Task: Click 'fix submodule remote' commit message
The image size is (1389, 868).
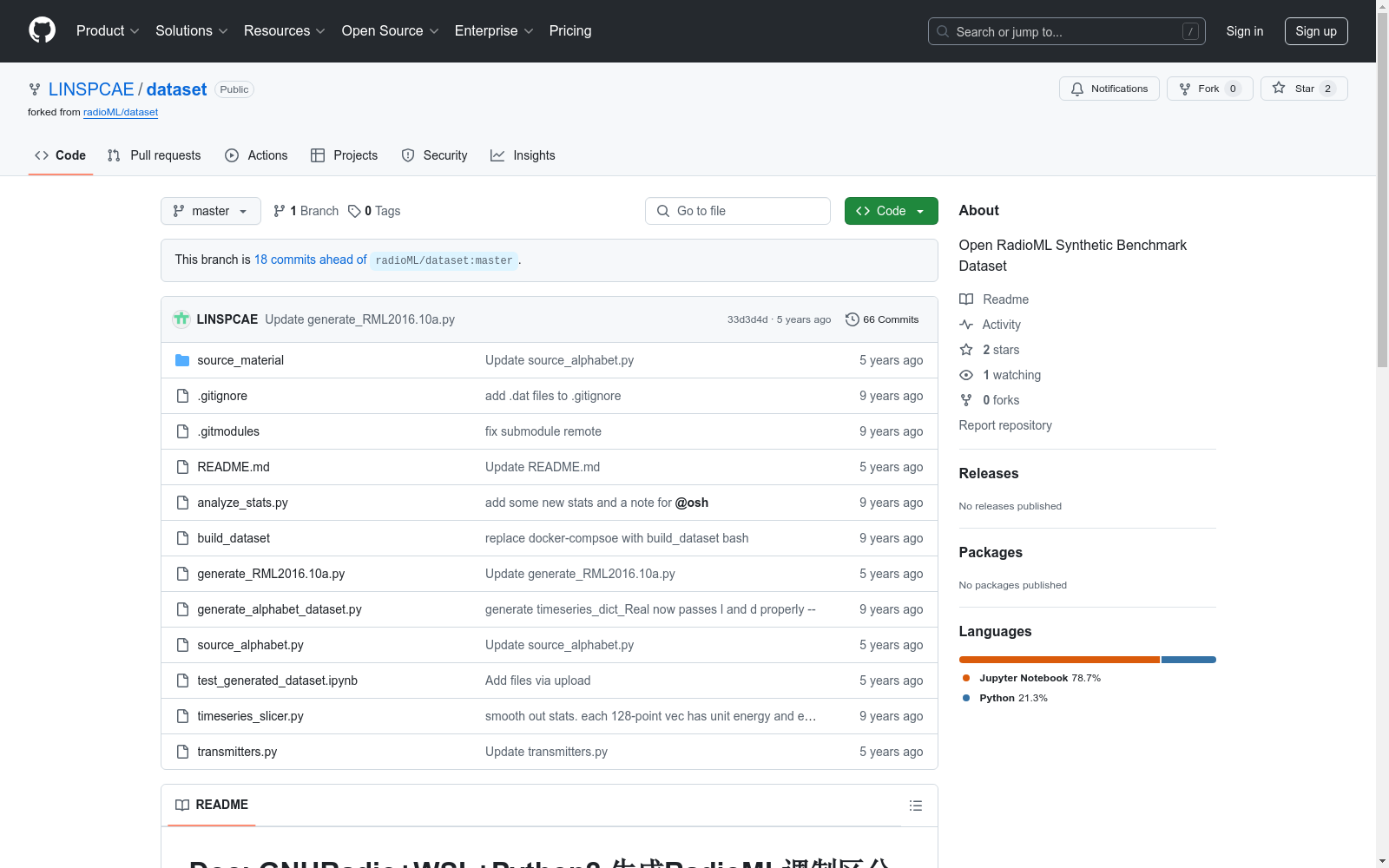Action: (x=543, y=431)
